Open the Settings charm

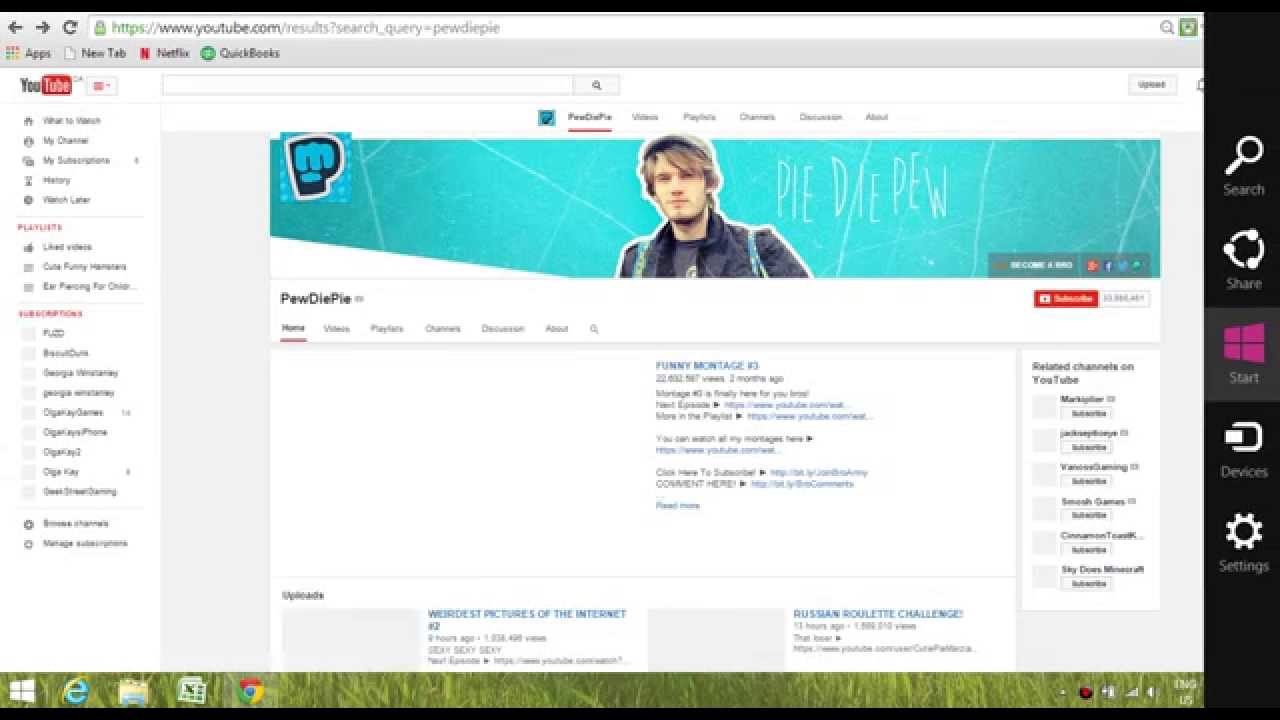click(x=1243, y=543)
